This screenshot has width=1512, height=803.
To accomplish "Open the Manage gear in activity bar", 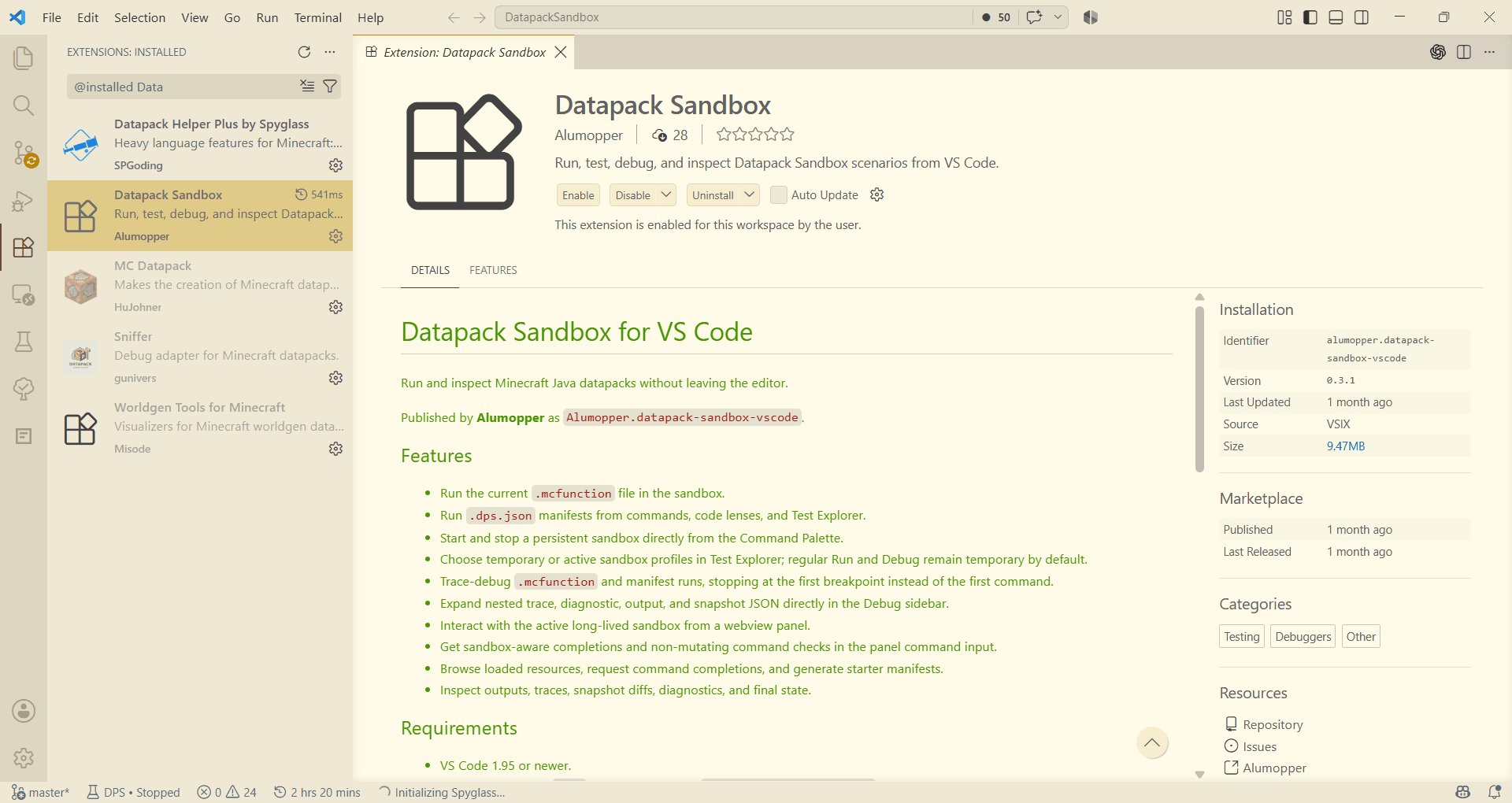I will click(x=24, y=758).
